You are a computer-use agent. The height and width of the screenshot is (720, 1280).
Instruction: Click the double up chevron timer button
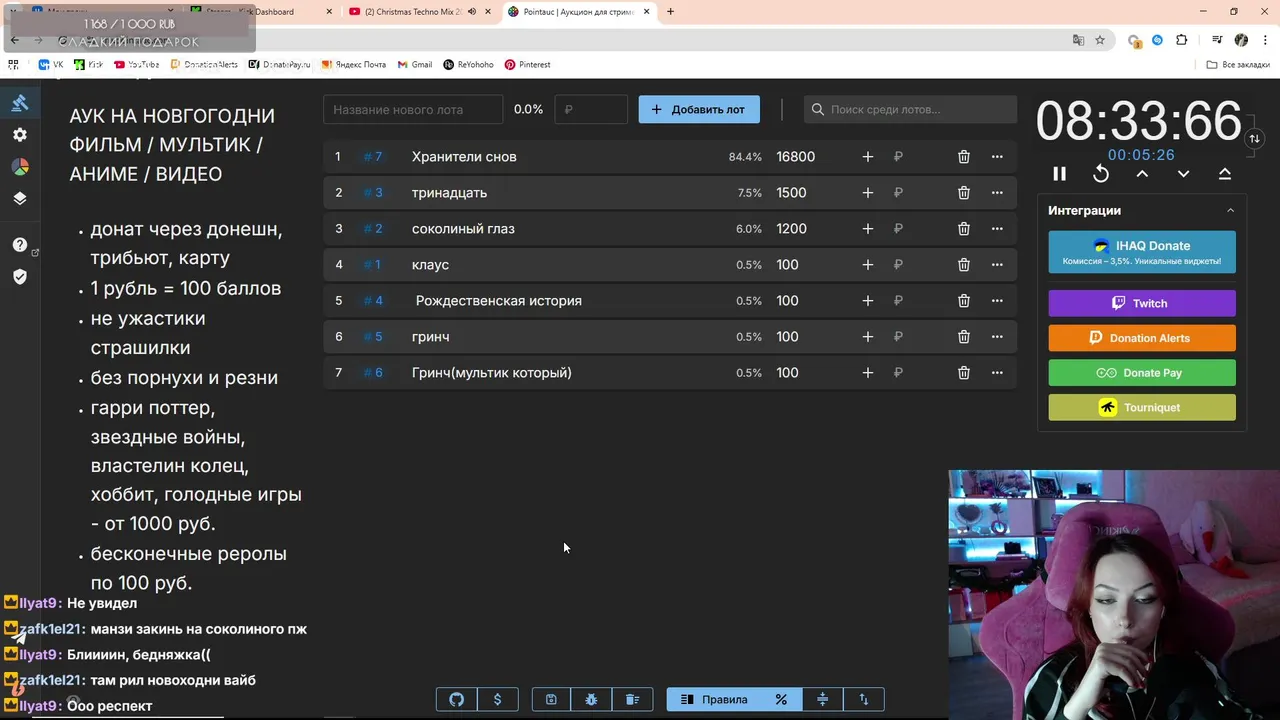coord(1224,174)
